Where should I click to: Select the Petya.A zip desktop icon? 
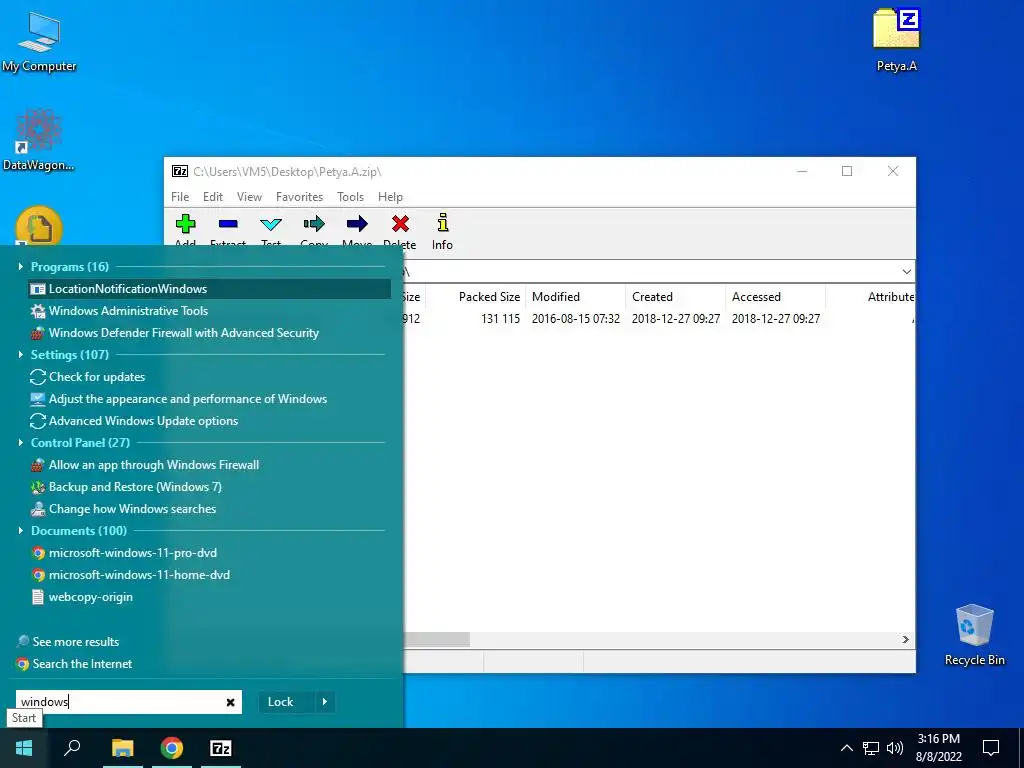[x=897, y=39]
